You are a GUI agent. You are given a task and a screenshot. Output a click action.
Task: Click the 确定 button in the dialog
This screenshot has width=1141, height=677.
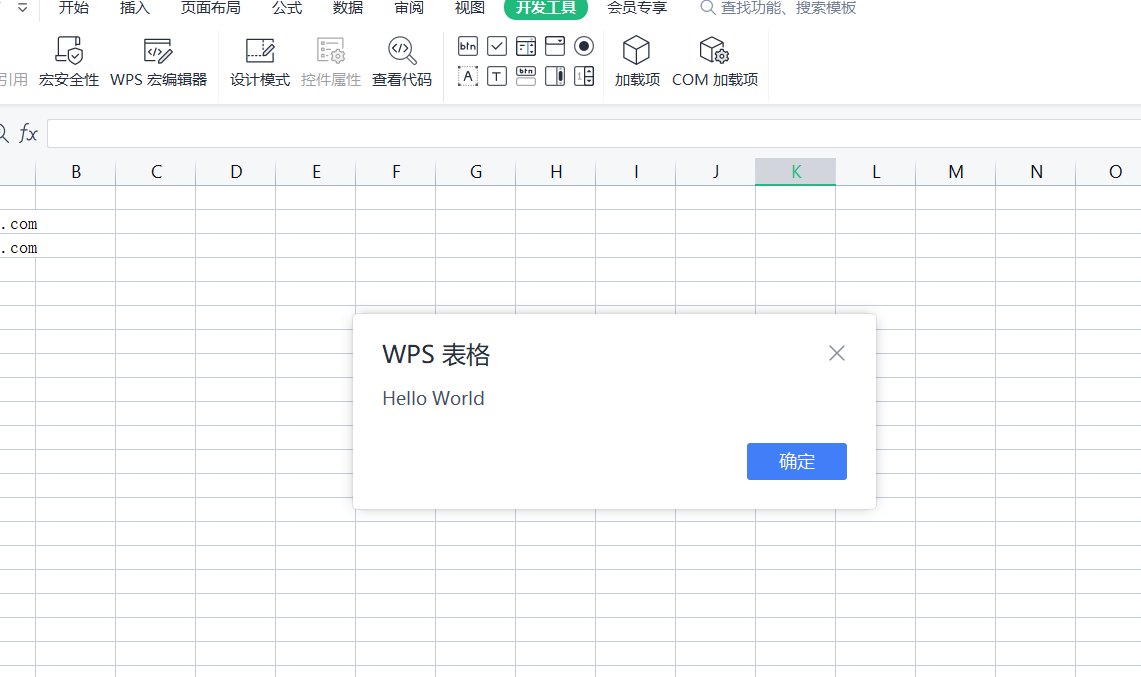[x=796, y=461]
